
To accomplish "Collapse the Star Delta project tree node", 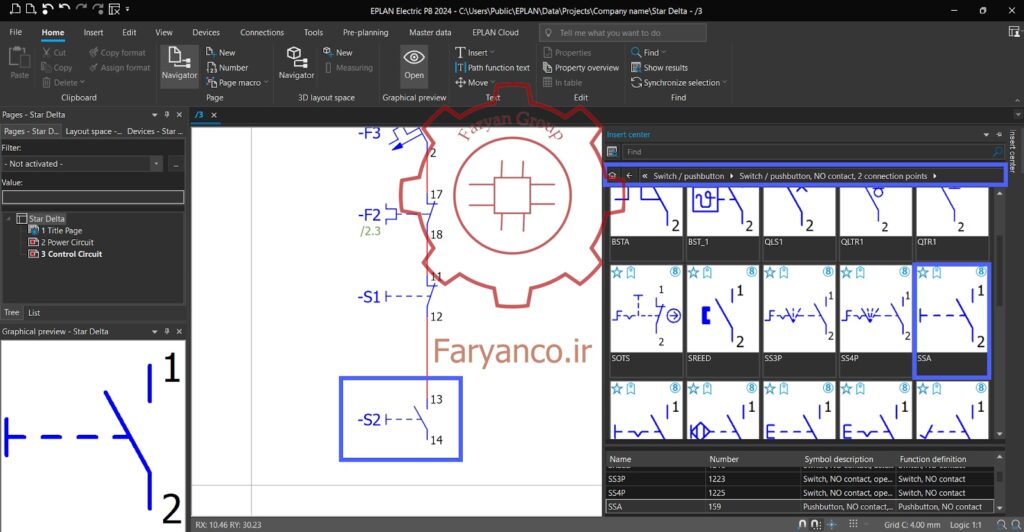I will (8, 219).
